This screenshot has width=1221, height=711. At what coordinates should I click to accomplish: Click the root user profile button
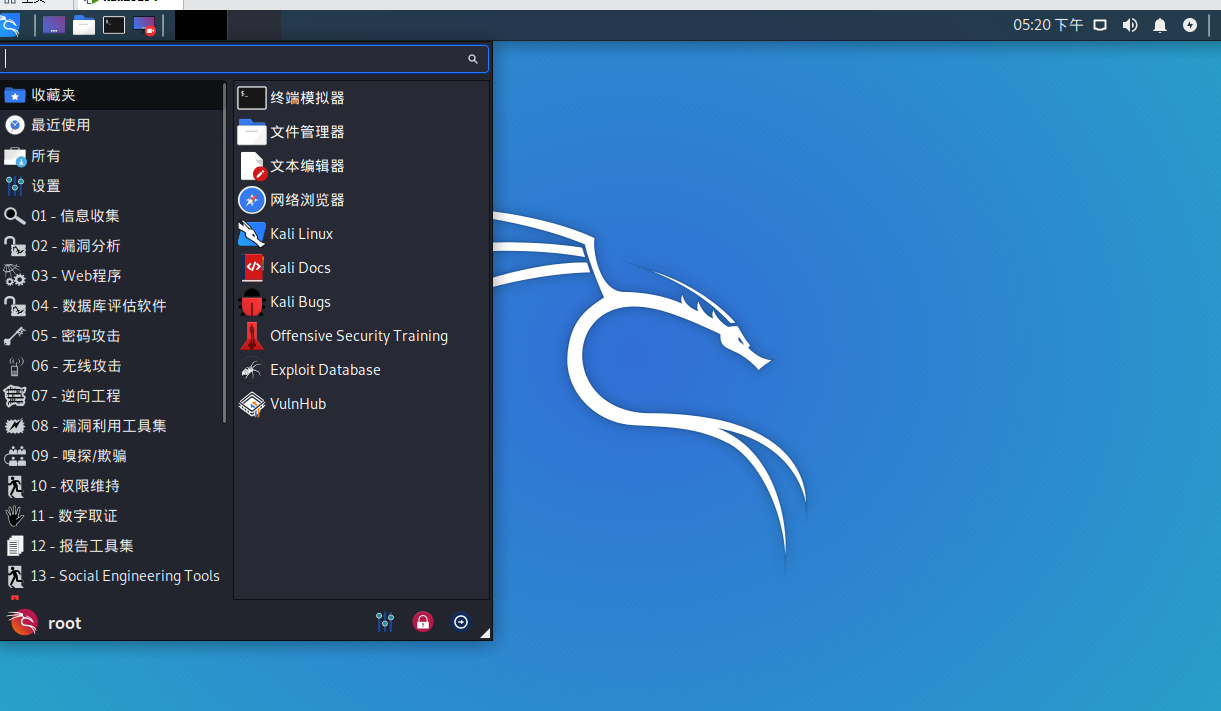pos(45,623)
